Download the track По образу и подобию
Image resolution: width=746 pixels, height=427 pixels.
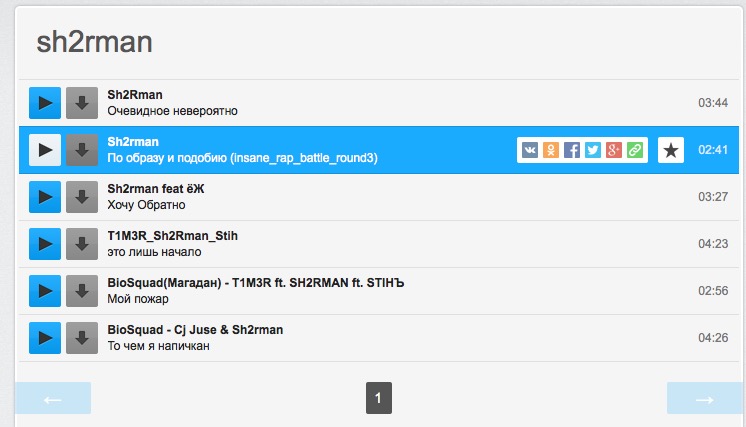point(82,150)
